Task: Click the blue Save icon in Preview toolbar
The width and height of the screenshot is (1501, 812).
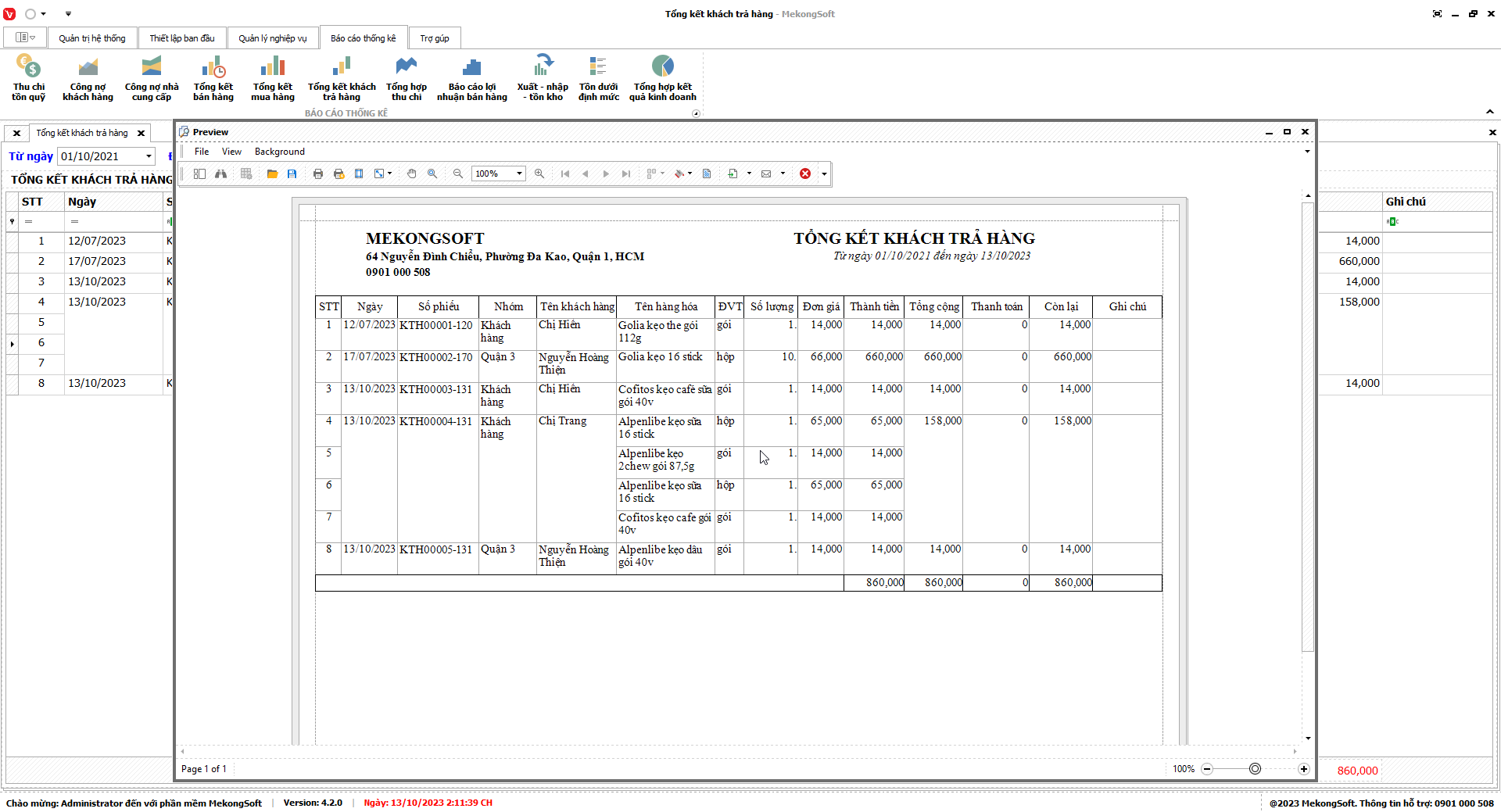Action: pos(292,173)
